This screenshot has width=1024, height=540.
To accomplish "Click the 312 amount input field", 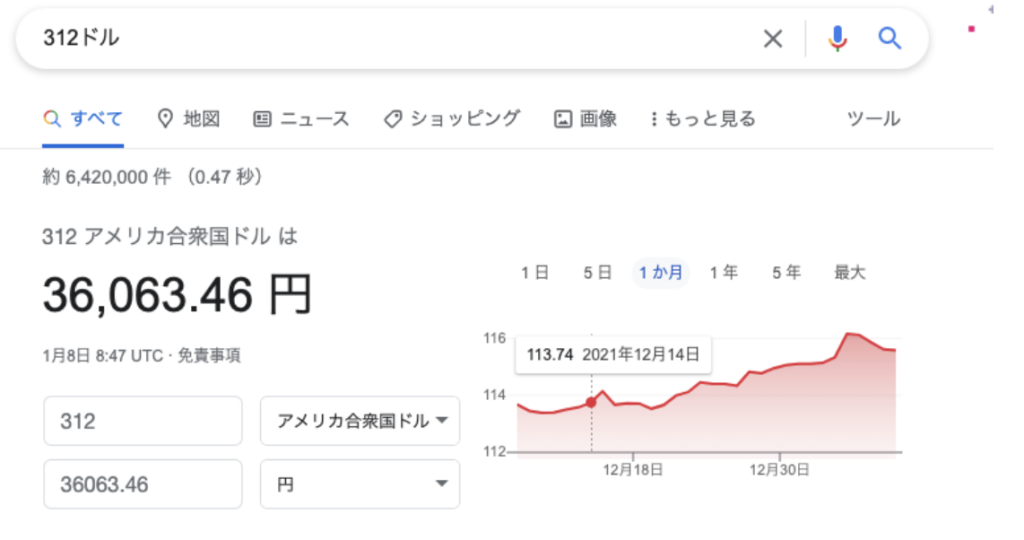I will point(143,421).
